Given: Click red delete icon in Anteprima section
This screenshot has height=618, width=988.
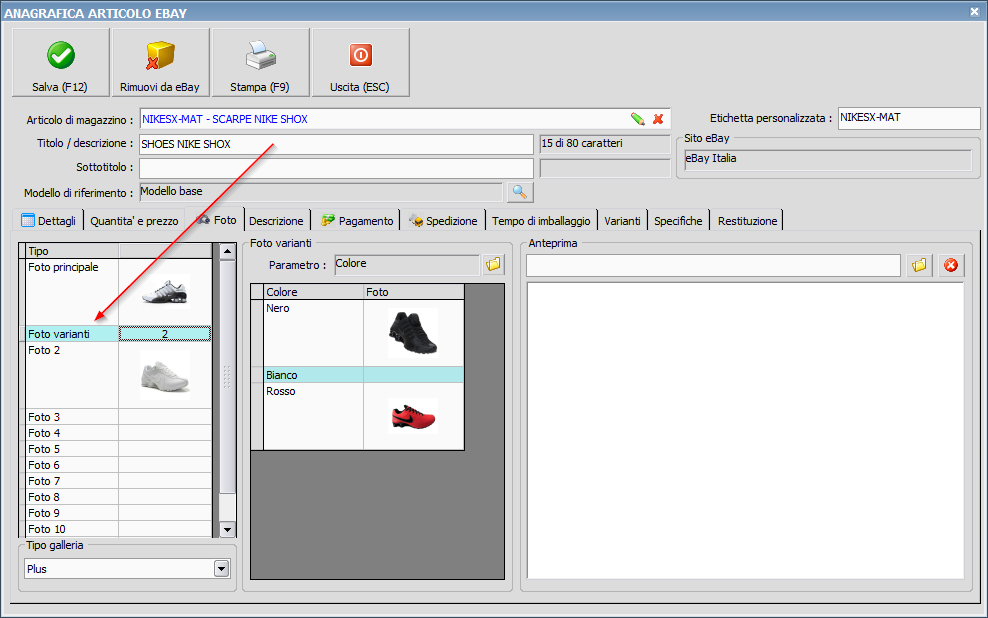Looking at the screenshot, I should click(x=951, y=265).
